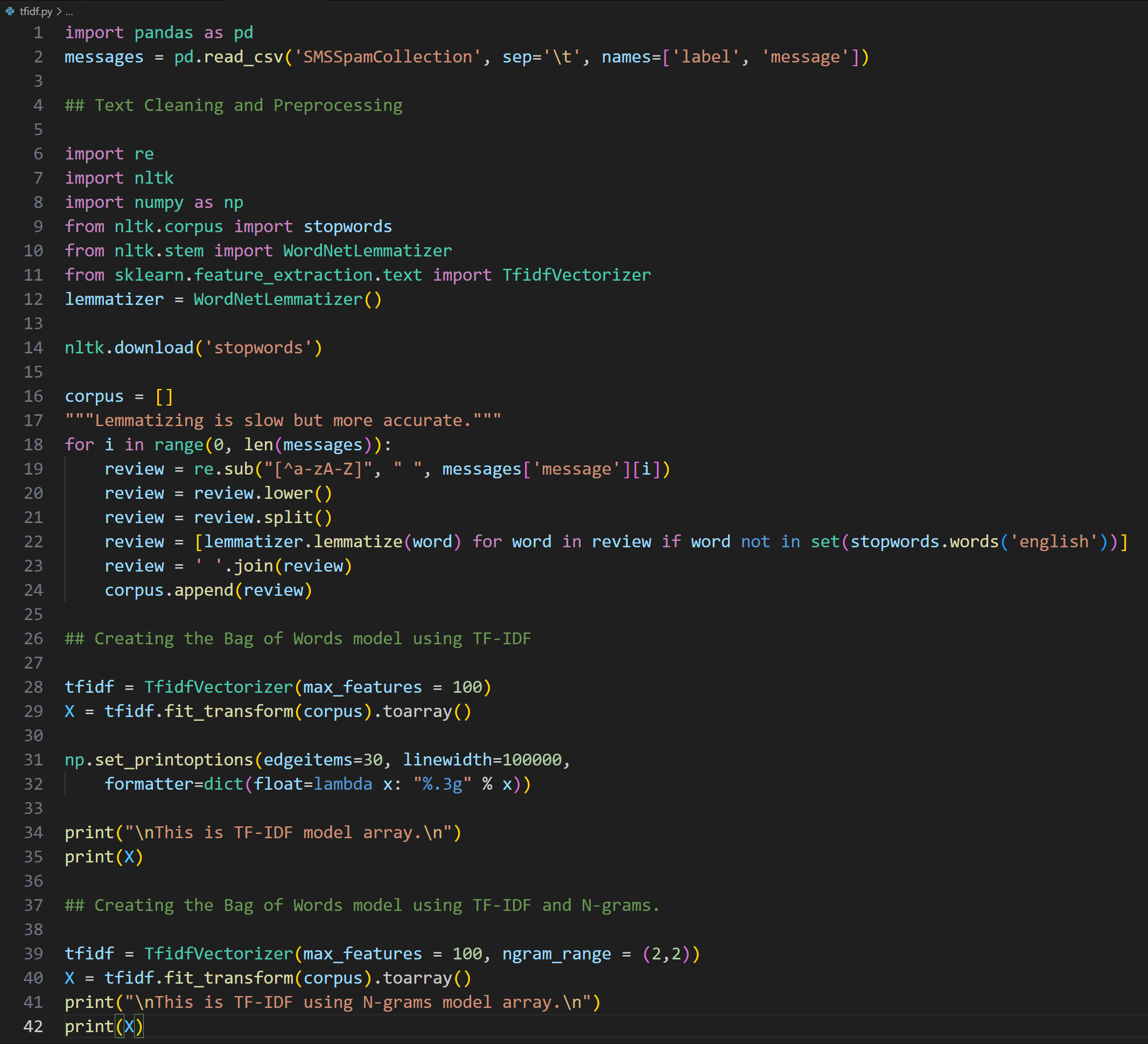Image resolution: width=1148 pixels, height=1044 pixels.
Task: Place cursor on 'TfidfVectorizer' import on line 11
Action: tap(576, 275)
